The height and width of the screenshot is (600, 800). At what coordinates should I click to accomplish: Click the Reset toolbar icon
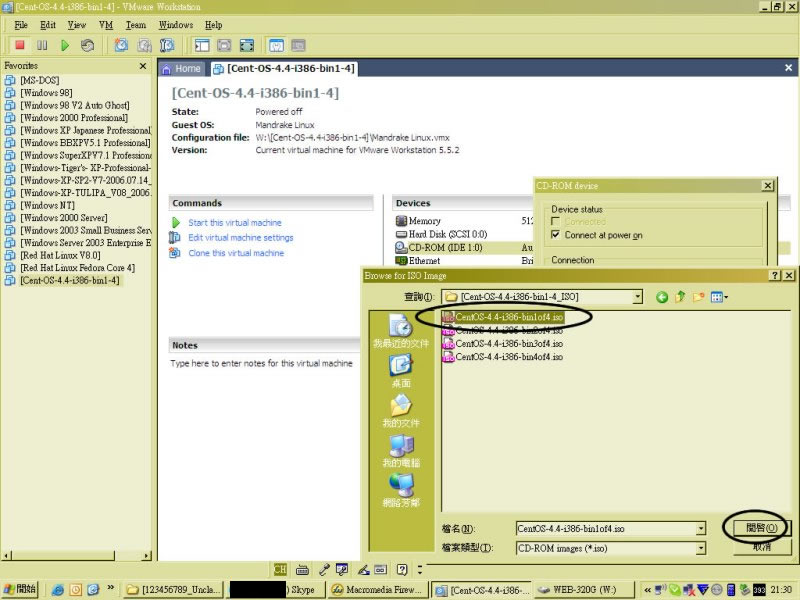tap(87, 45)
